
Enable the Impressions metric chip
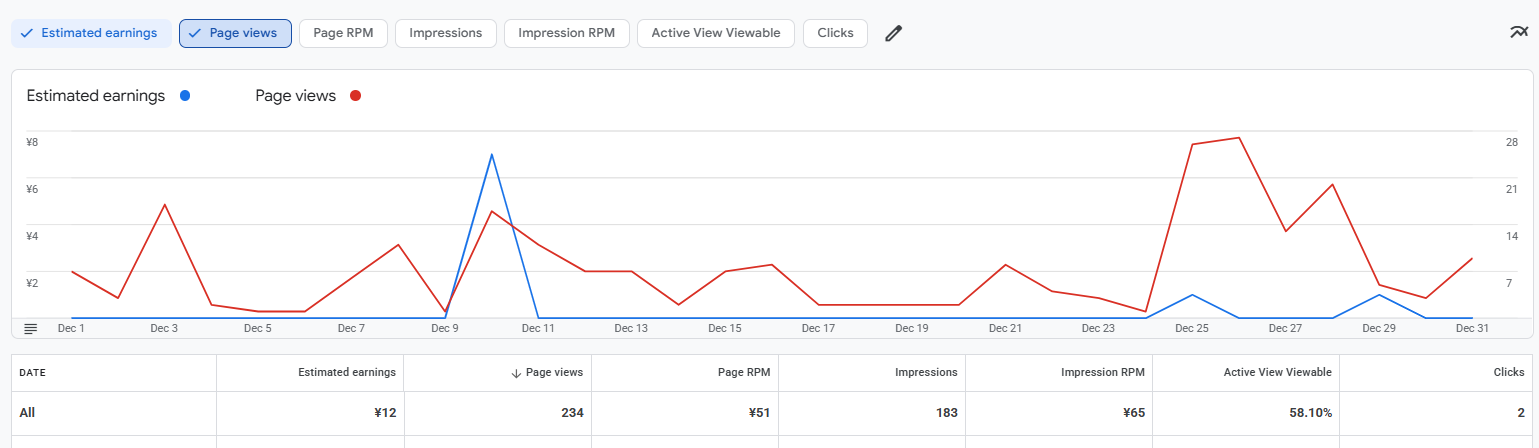pos(446,33)
